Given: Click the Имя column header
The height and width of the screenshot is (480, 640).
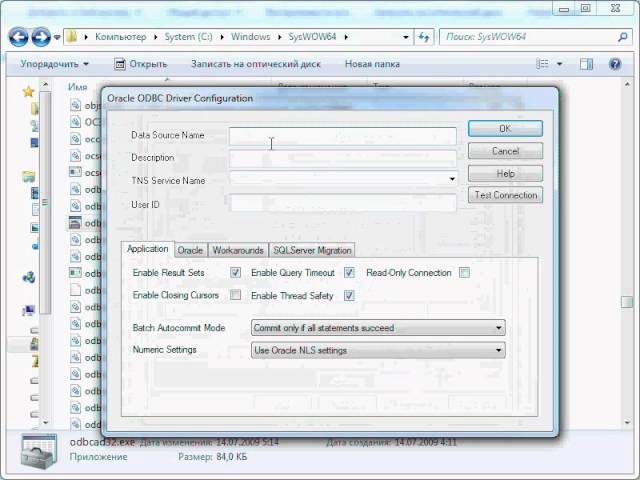Looking at the screenshot, I should point(78,87).
